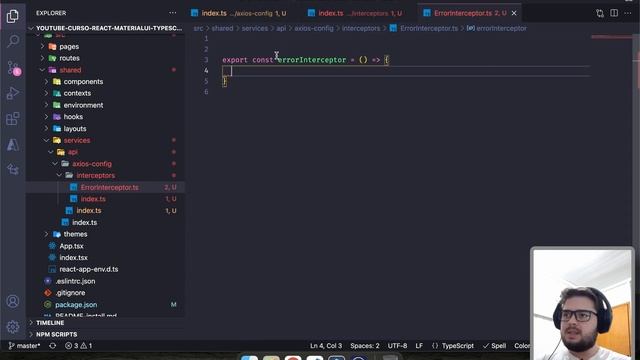Expand the NPM SCRIPTS section

(x=106, y=334)
